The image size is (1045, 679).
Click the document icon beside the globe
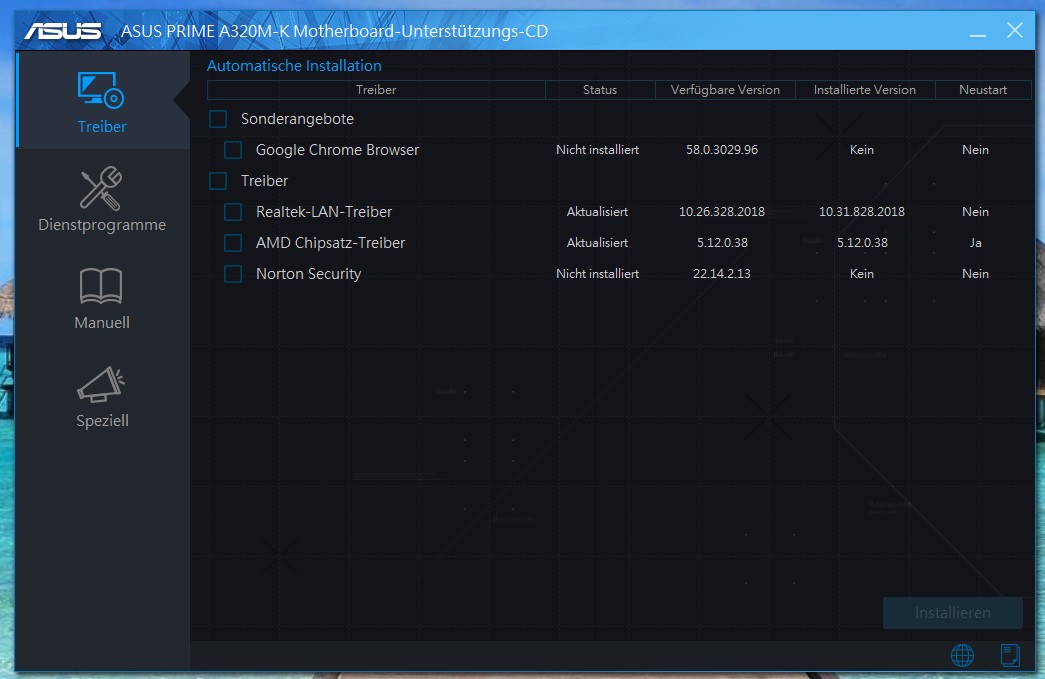click(x=1010, y=655)
